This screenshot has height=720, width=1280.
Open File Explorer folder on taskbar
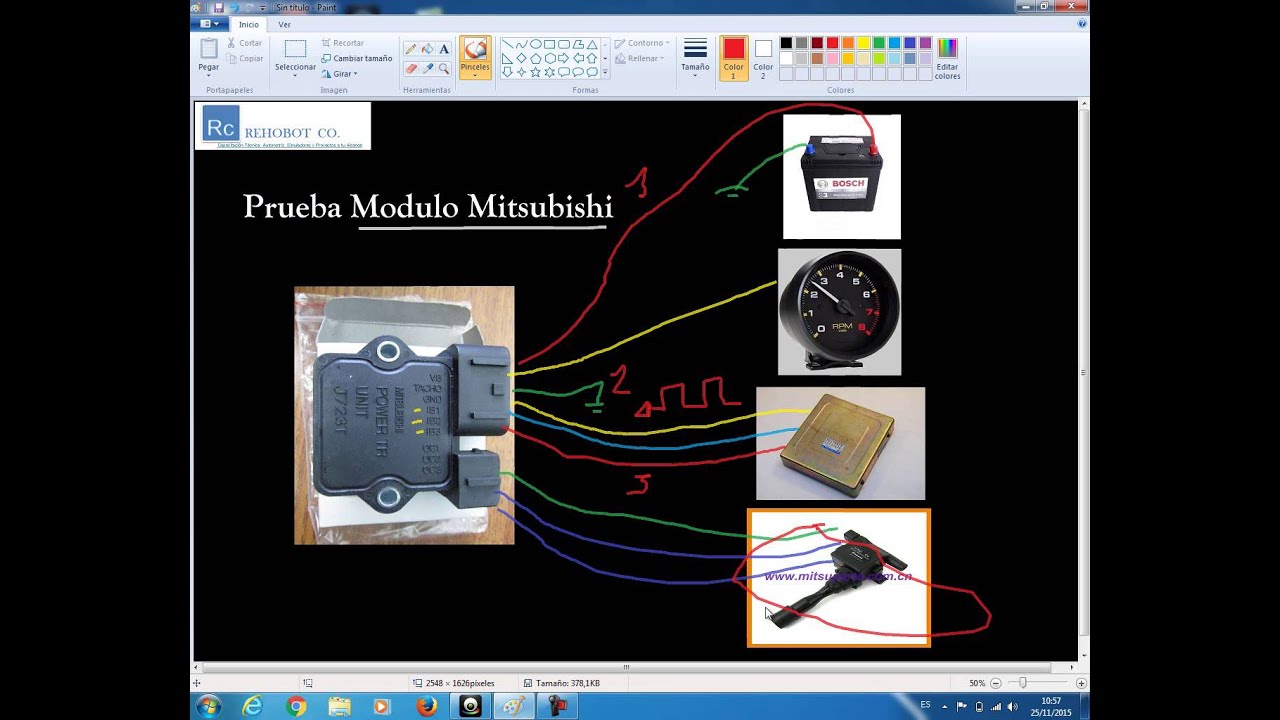[340, 707]
